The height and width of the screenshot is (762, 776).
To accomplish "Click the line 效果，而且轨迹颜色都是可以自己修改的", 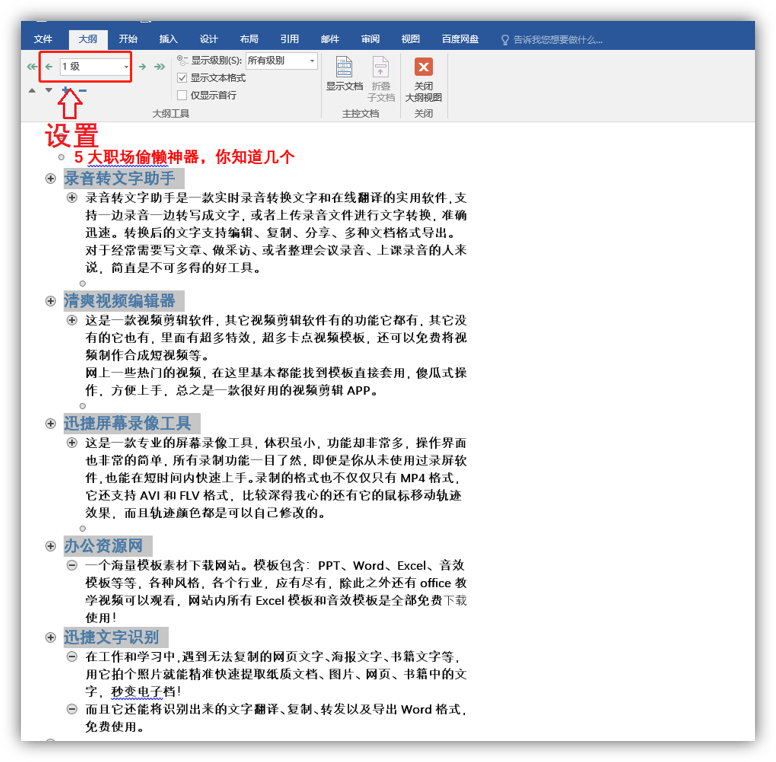I will [x=205, y=513].
